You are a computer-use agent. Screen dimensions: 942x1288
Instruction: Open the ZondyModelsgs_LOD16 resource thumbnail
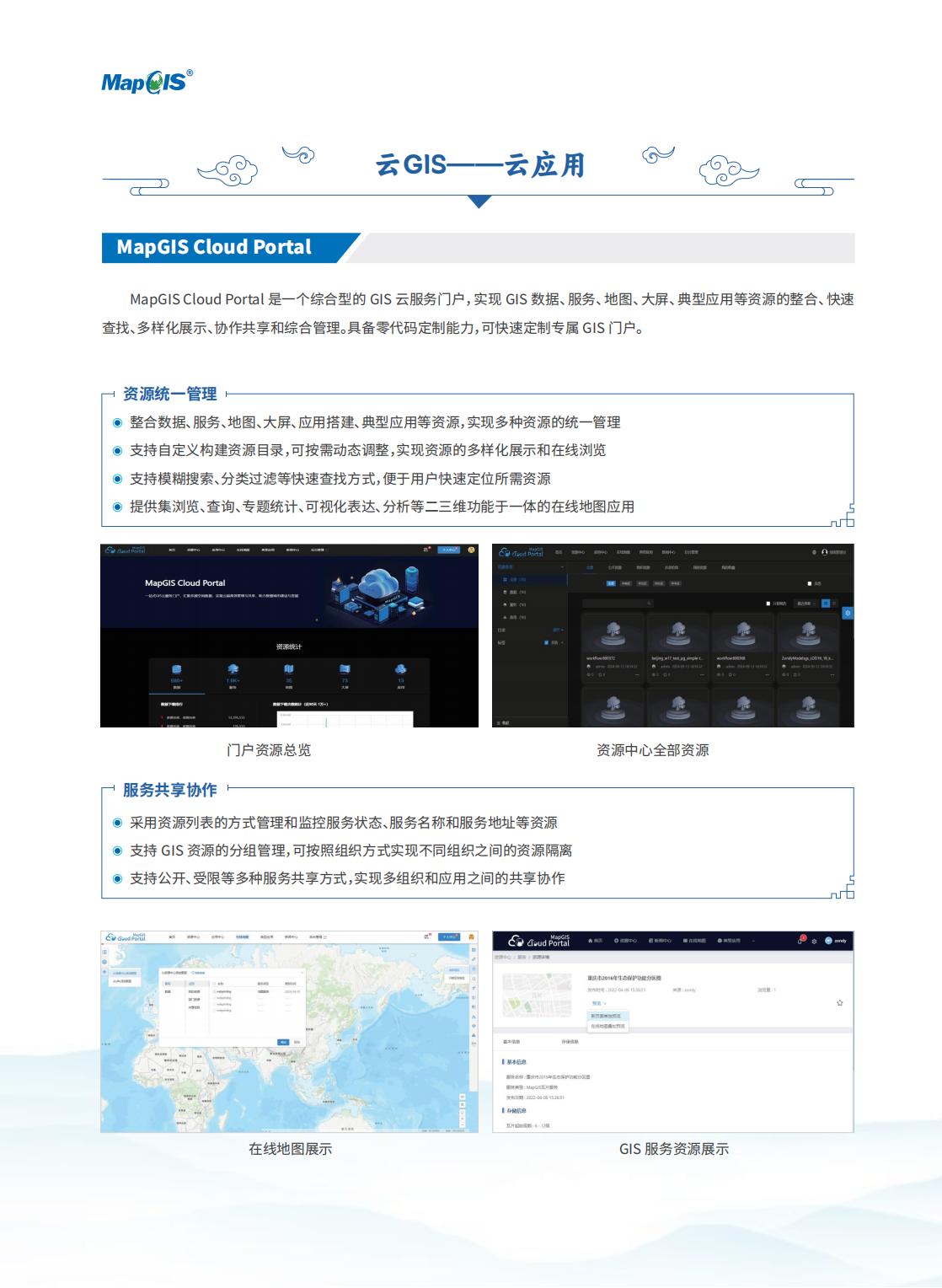click(808, 633)
